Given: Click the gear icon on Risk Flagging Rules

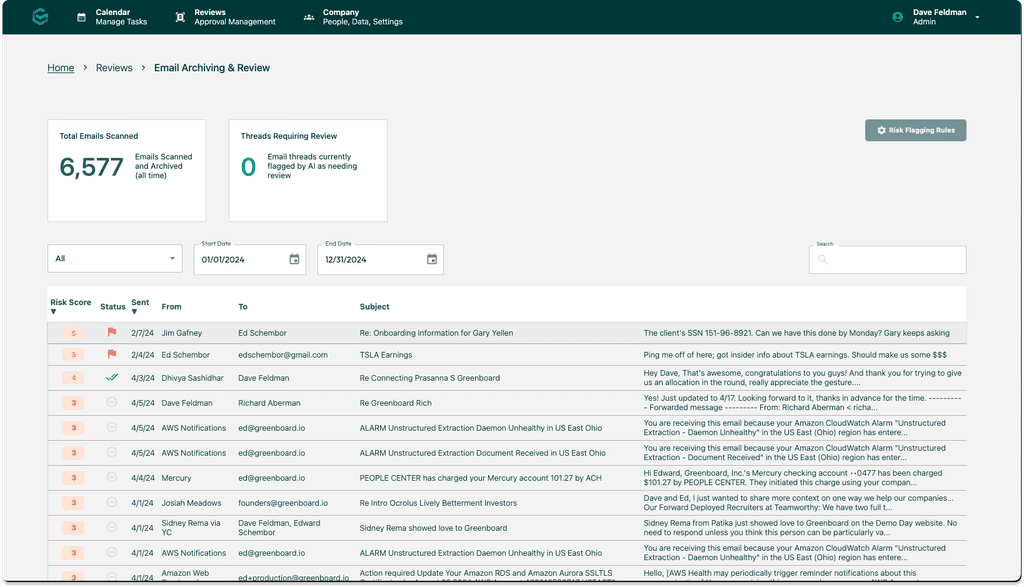Looking at the screenshot, I should point(880,130).
